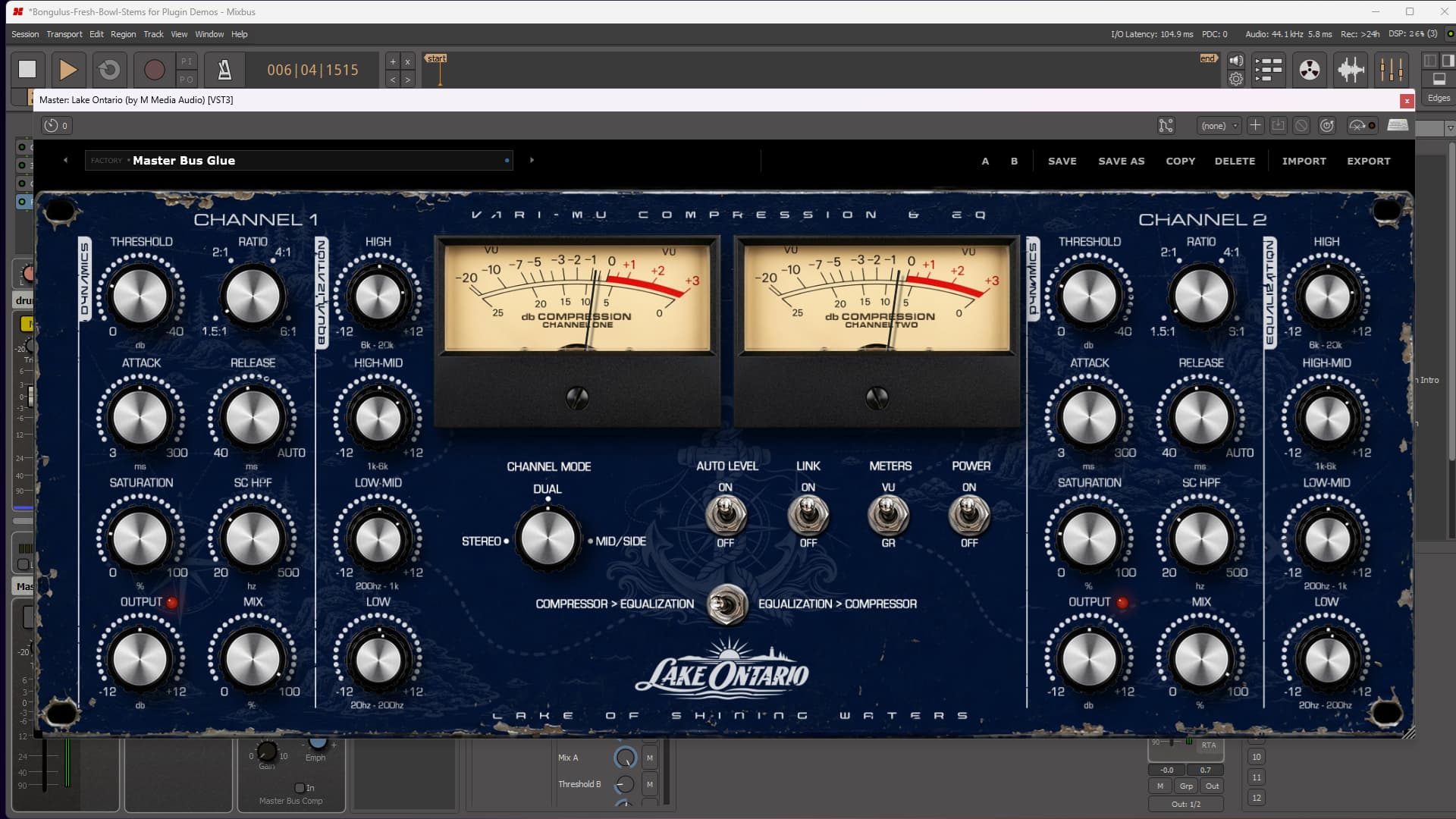Click the end timeline marker

[x=1208, y=58]
